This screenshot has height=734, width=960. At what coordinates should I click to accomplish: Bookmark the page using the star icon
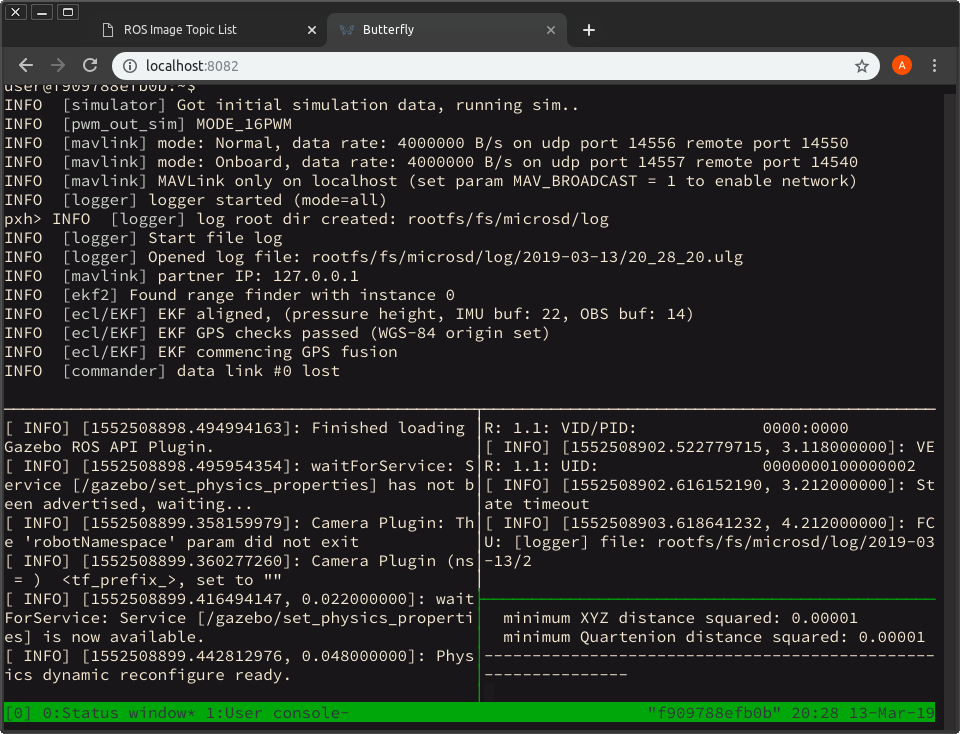pyautogui.click(x=861, y=65)
